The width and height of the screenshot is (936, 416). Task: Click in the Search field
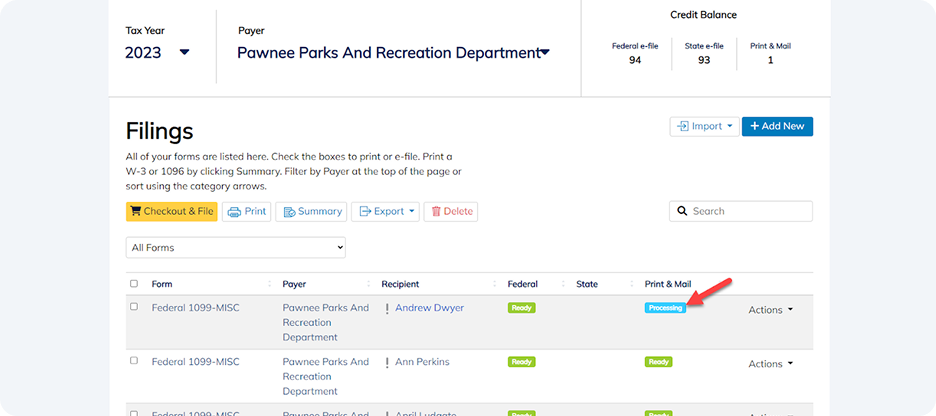click(741, 211)
